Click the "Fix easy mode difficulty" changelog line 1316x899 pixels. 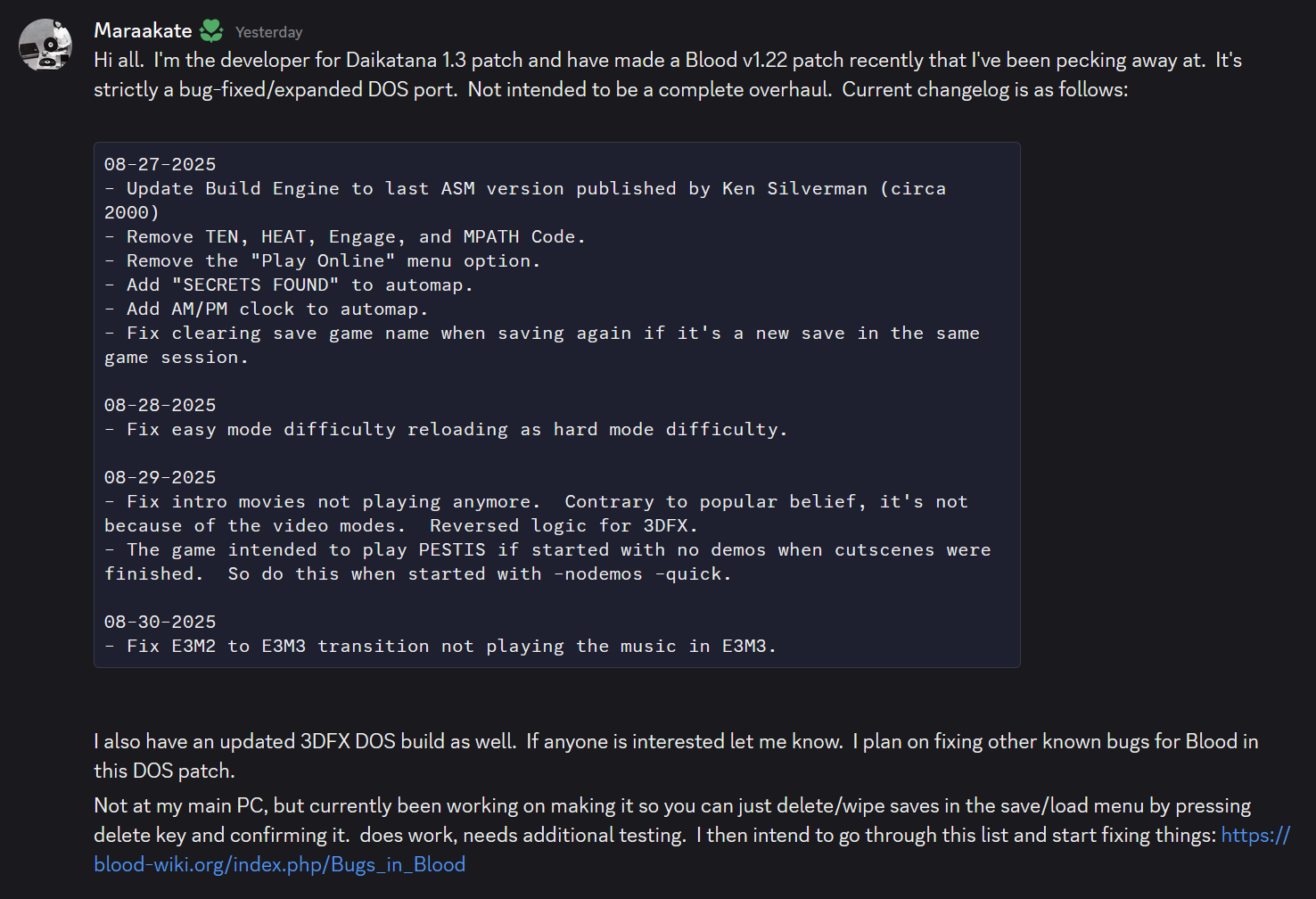pos(446,429)
